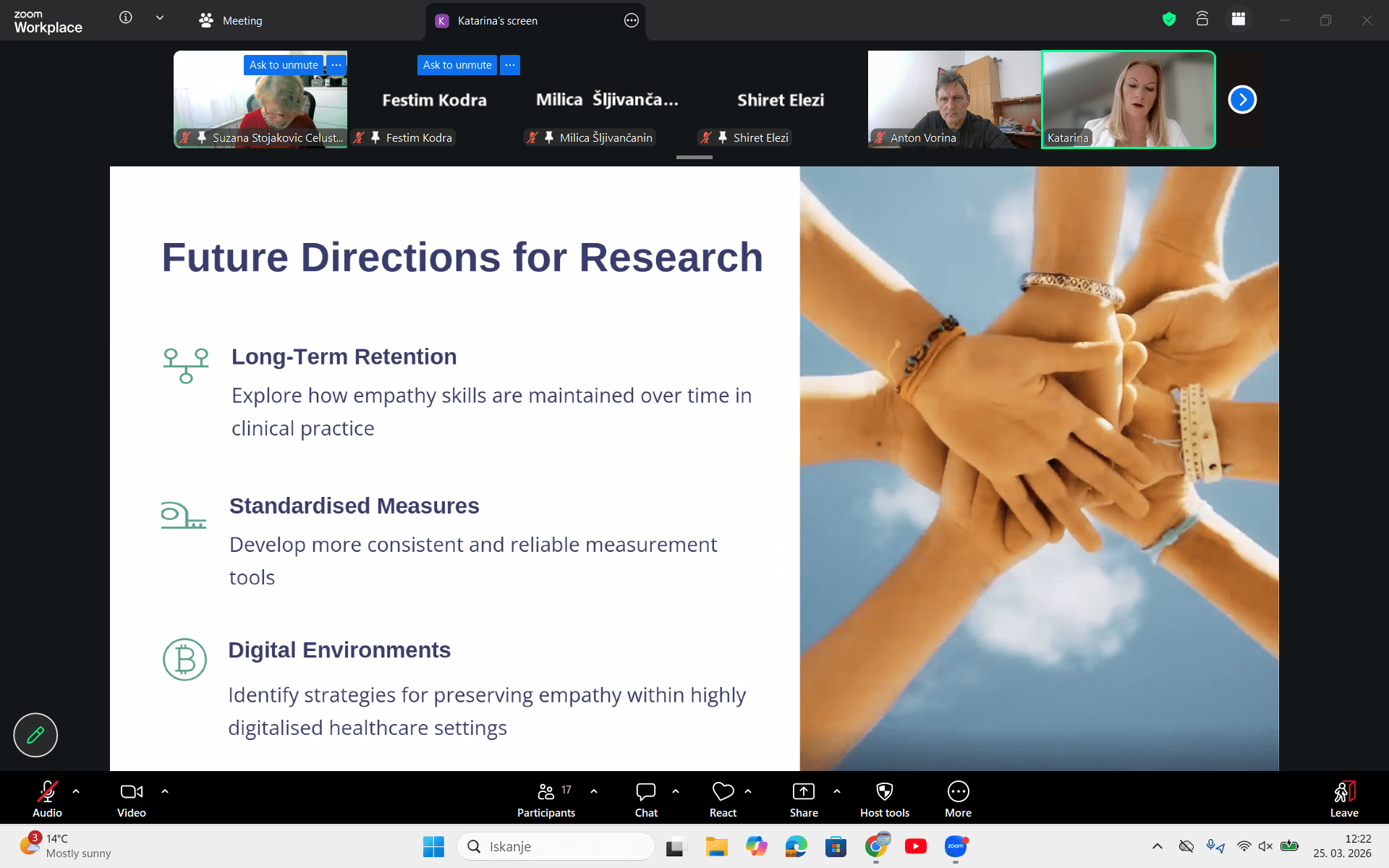Open the green annotate pencil tool

click(x=35, y=735)
